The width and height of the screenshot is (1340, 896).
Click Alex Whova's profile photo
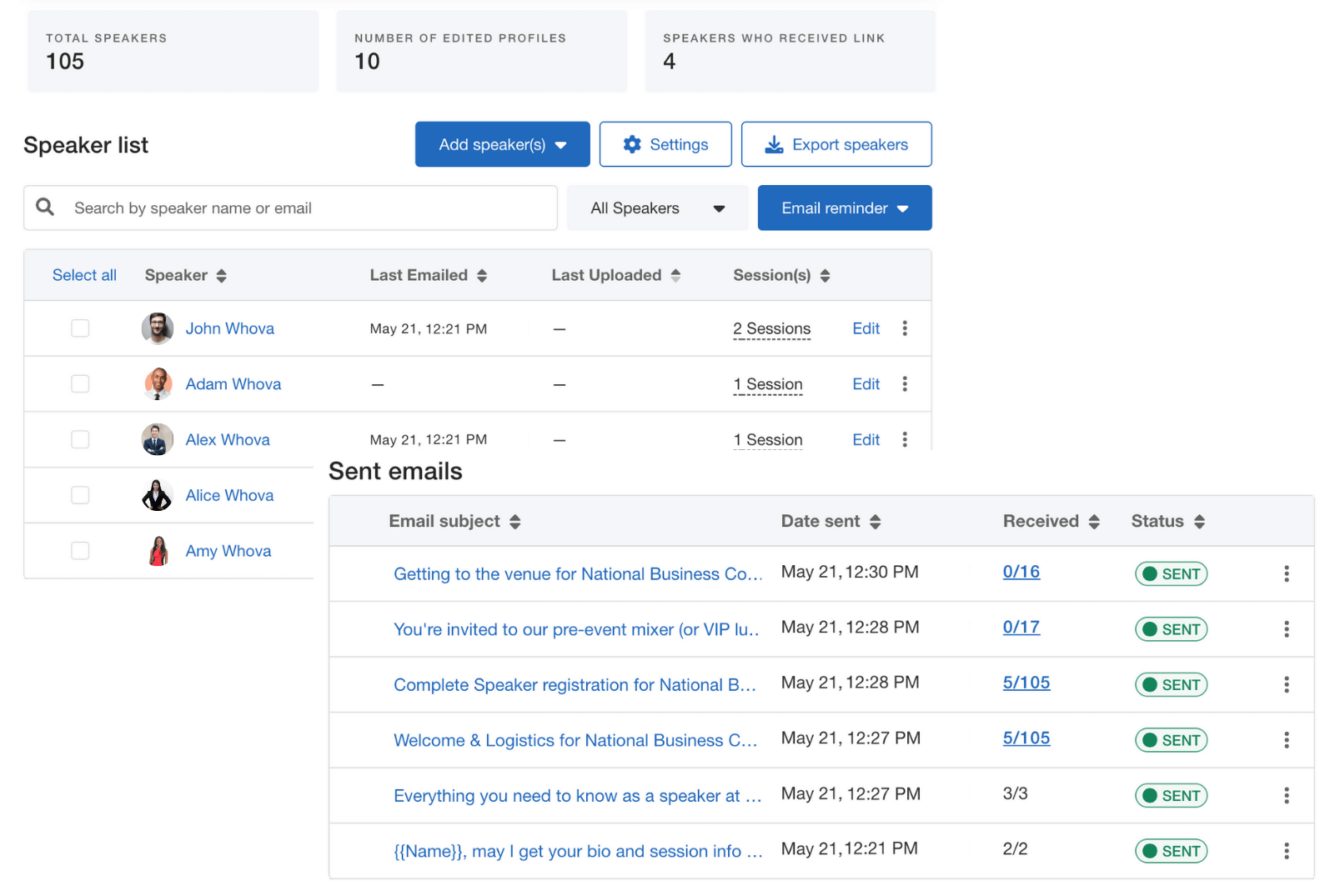tap(158, 439)
